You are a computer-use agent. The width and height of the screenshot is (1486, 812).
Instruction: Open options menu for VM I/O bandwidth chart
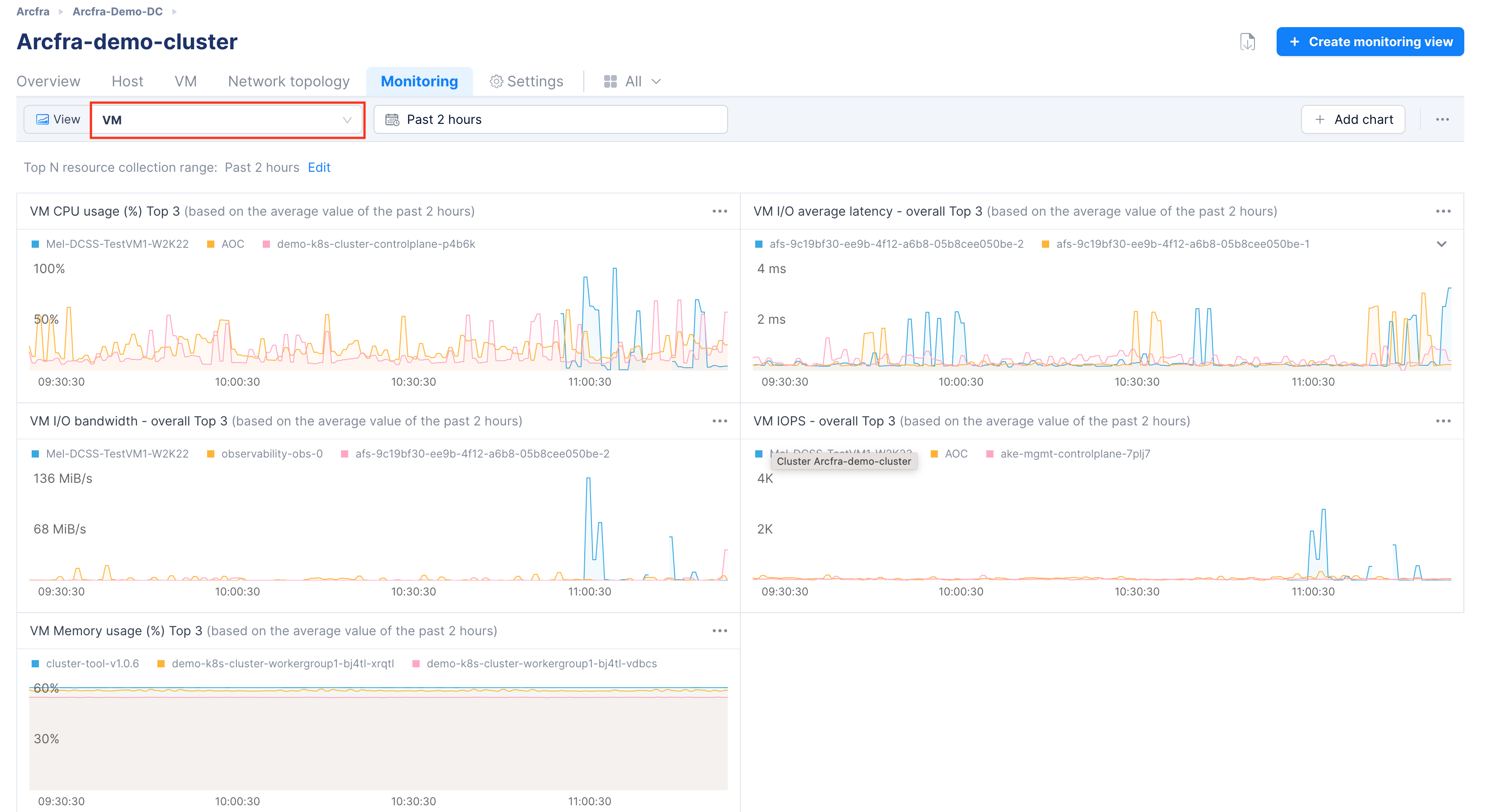click(x=719, y=421)
